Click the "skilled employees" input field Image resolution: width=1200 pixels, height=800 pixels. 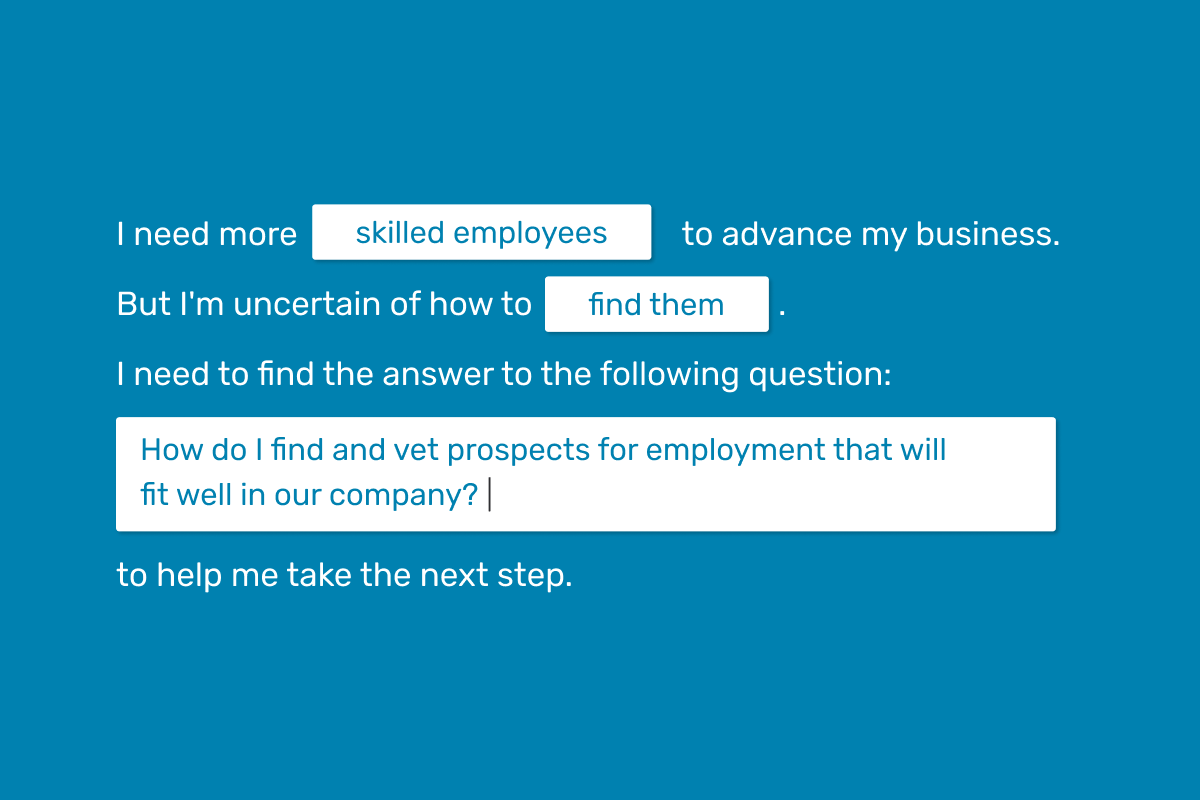[481, 232]
